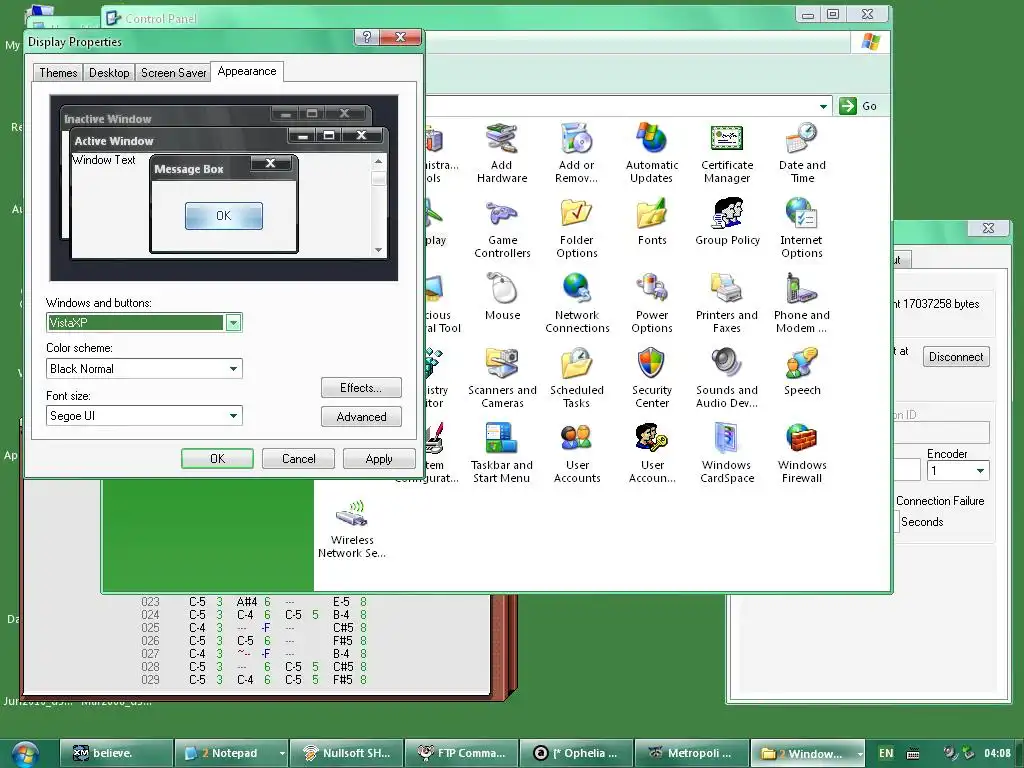Open Power Options icon

(652, 303)
